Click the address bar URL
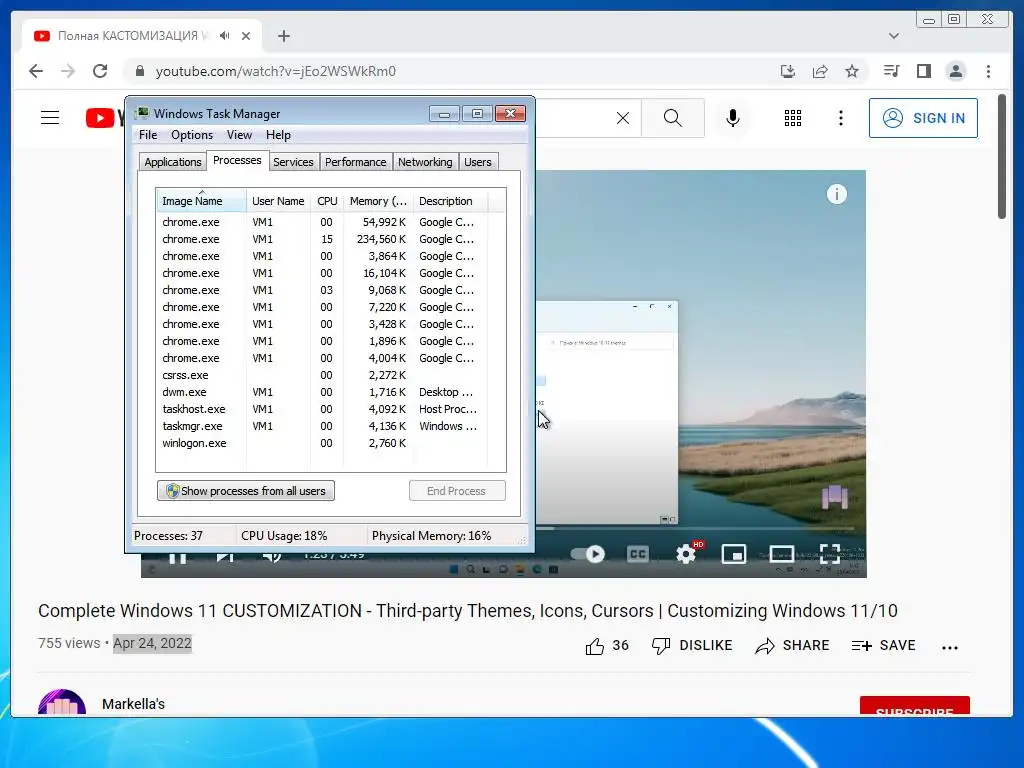This screenshot has height=768, width=1024. coord(276,71)
